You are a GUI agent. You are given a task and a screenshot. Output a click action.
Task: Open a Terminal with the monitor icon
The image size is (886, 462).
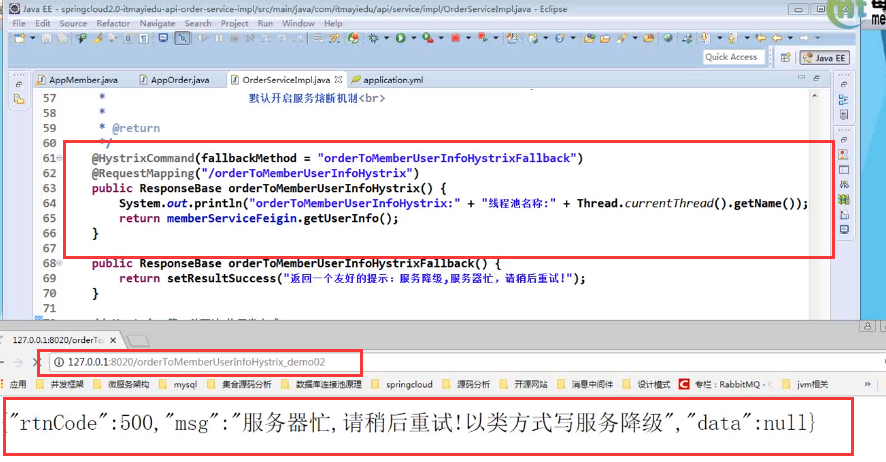pos(163,38)
